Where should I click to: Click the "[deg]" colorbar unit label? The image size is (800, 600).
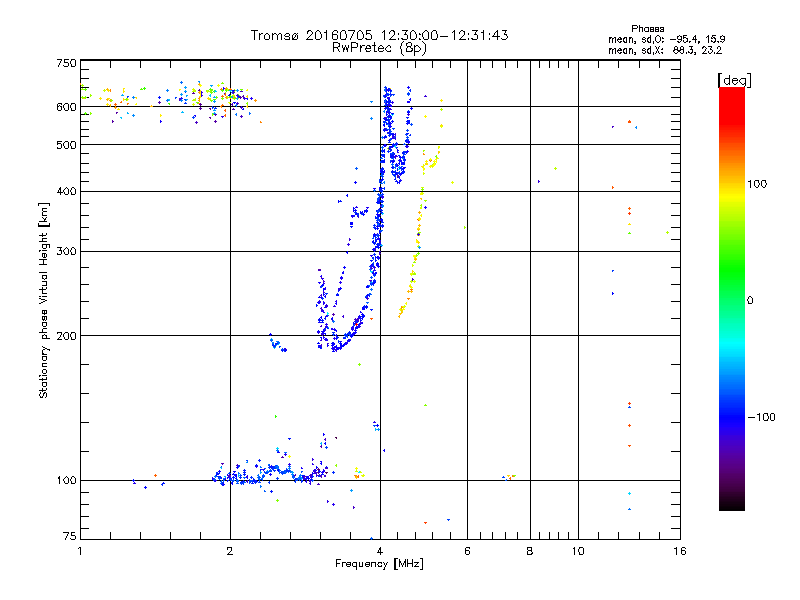point(734,80)
